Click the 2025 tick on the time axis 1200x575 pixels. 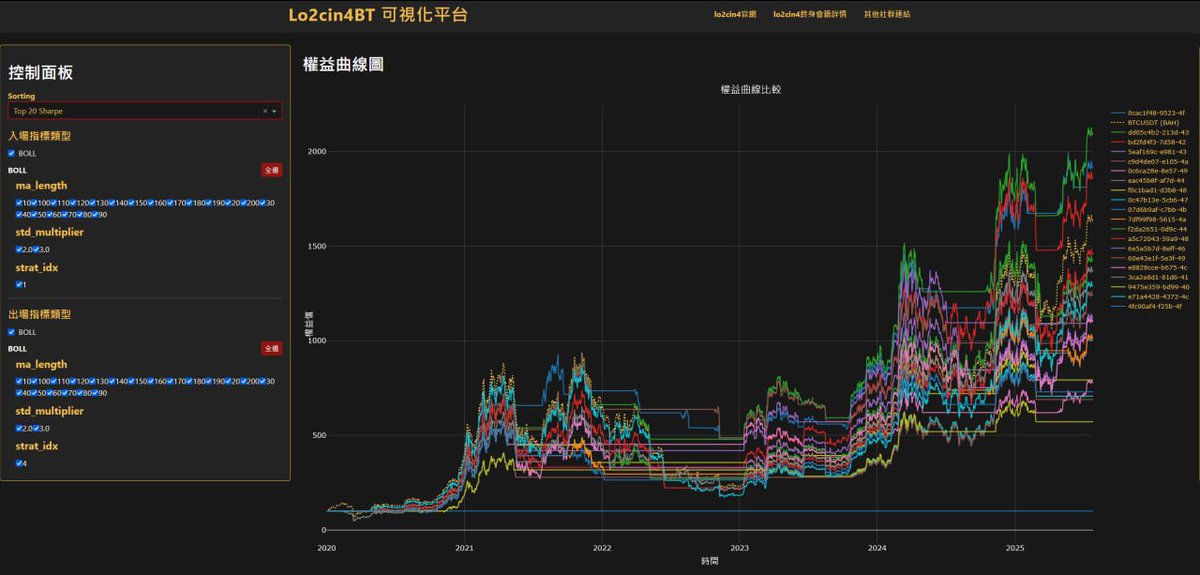click(x=1015, y=548)
